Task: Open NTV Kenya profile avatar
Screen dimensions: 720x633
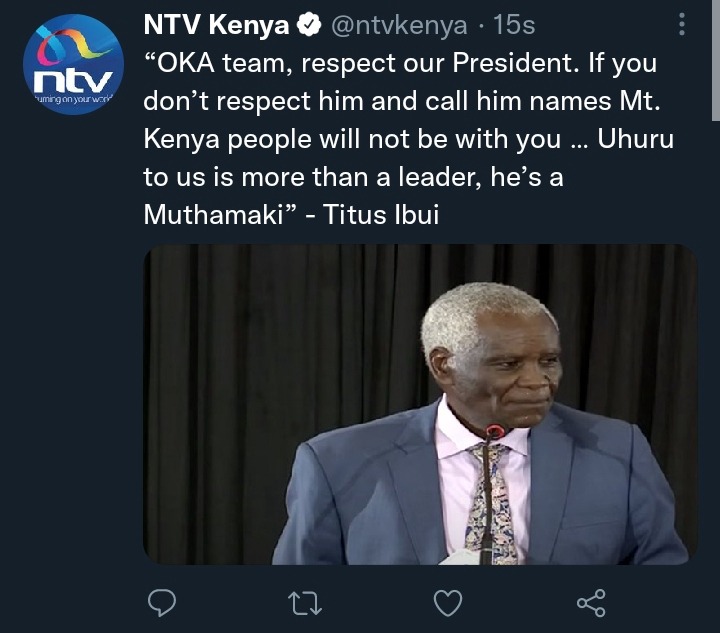Action: click(x=73, y=64)
